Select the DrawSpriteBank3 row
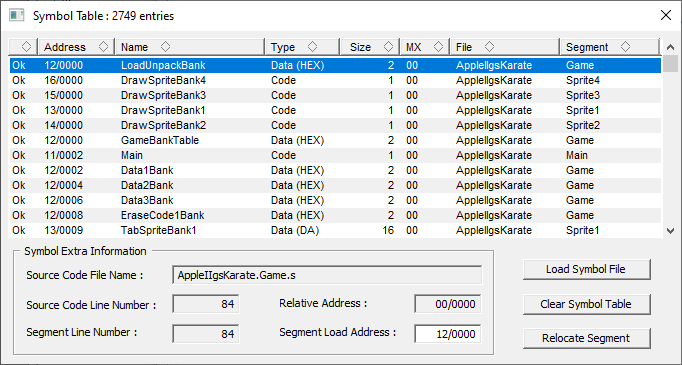Image resolution: width=682 pixels, height=365 pixels. pos(335,95)
